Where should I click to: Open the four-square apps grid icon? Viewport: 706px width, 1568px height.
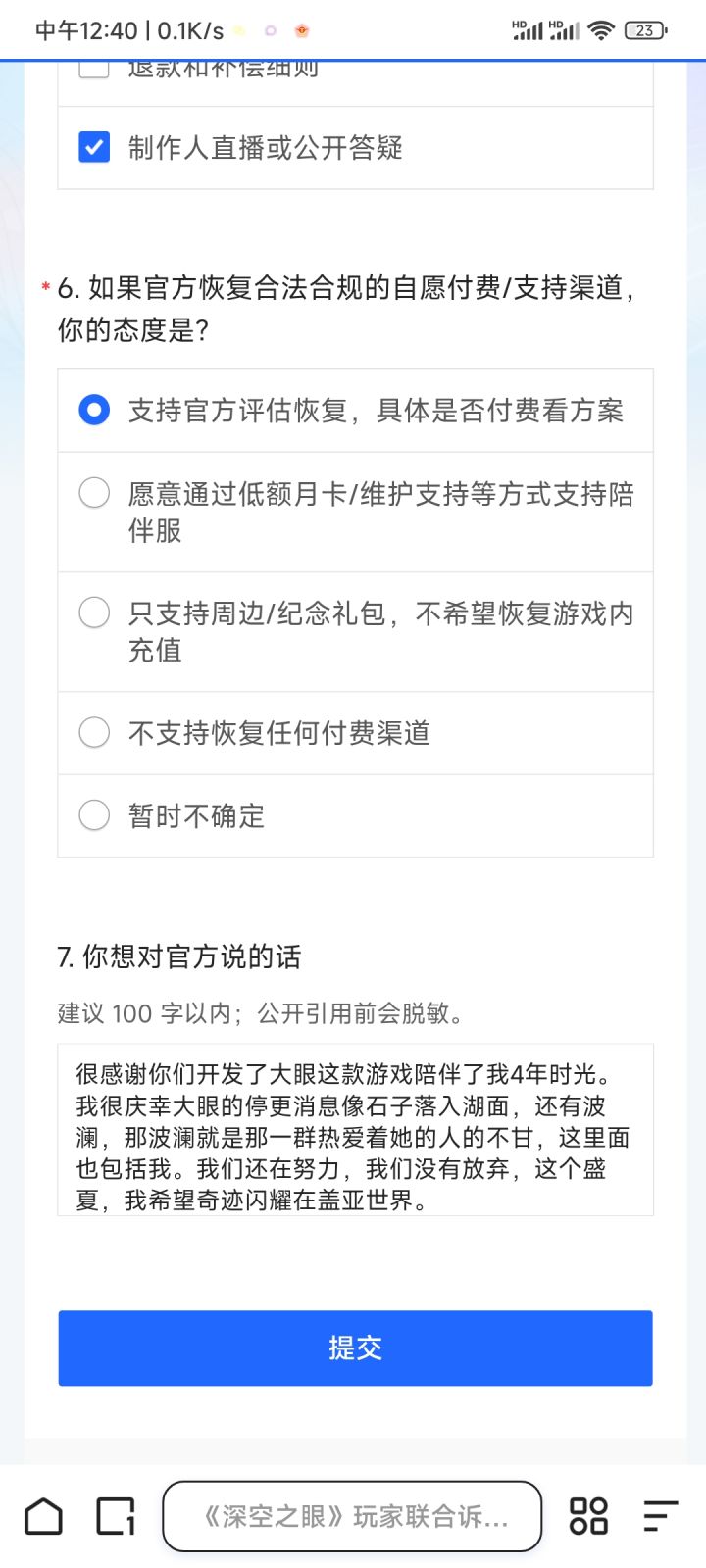(x=588, y=1516)
